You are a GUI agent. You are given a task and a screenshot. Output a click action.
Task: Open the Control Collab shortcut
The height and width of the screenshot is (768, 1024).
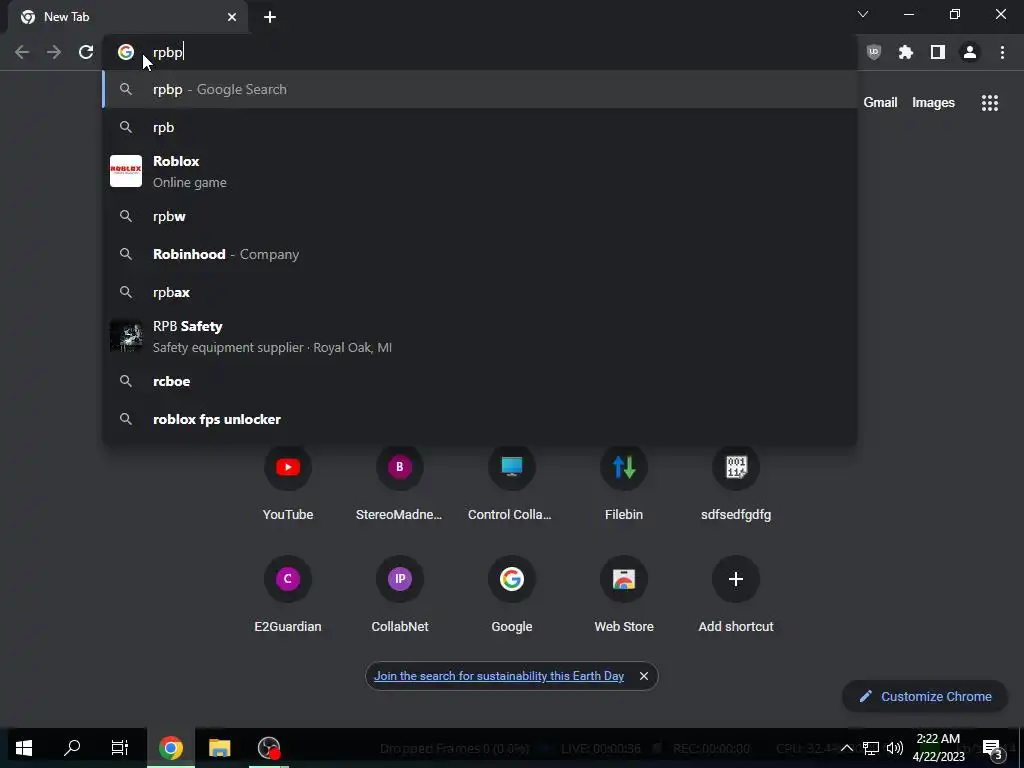click(511, 484)
